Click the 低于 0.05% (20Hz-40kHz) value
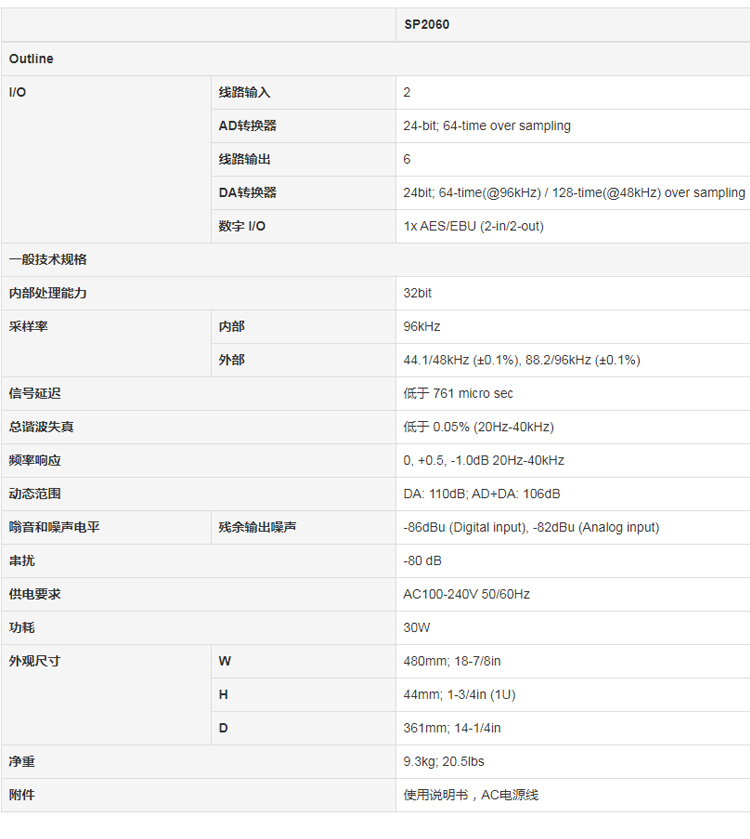Screen dimensions: 750x839 (479, 427)
